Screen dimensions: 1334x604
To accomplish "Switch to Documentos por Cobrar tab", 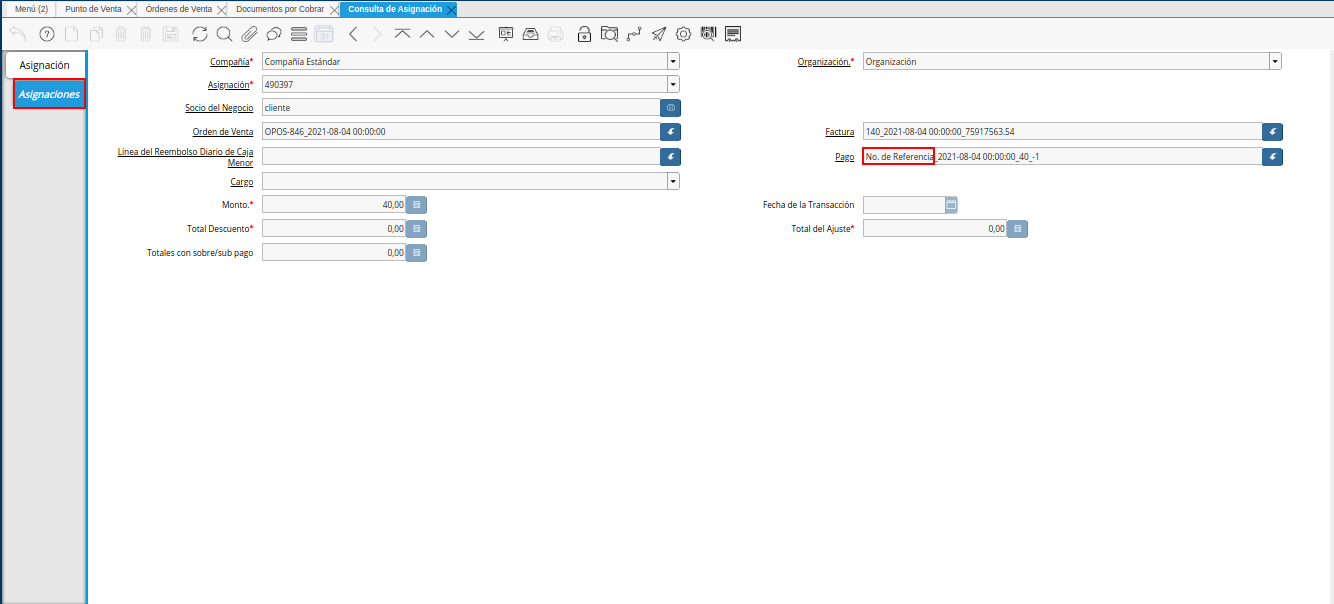I will [x=280, y=9].
